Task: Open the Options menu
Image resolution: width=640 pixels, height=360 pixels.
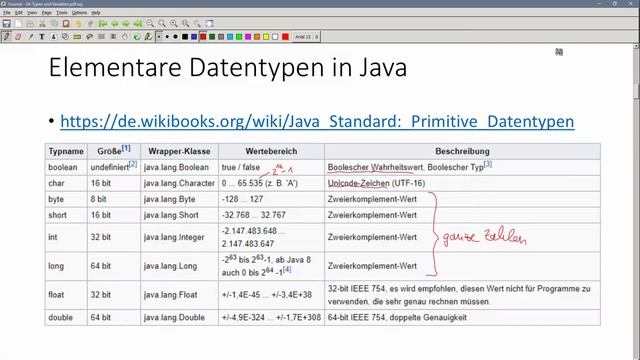Action: pos(79,13)
